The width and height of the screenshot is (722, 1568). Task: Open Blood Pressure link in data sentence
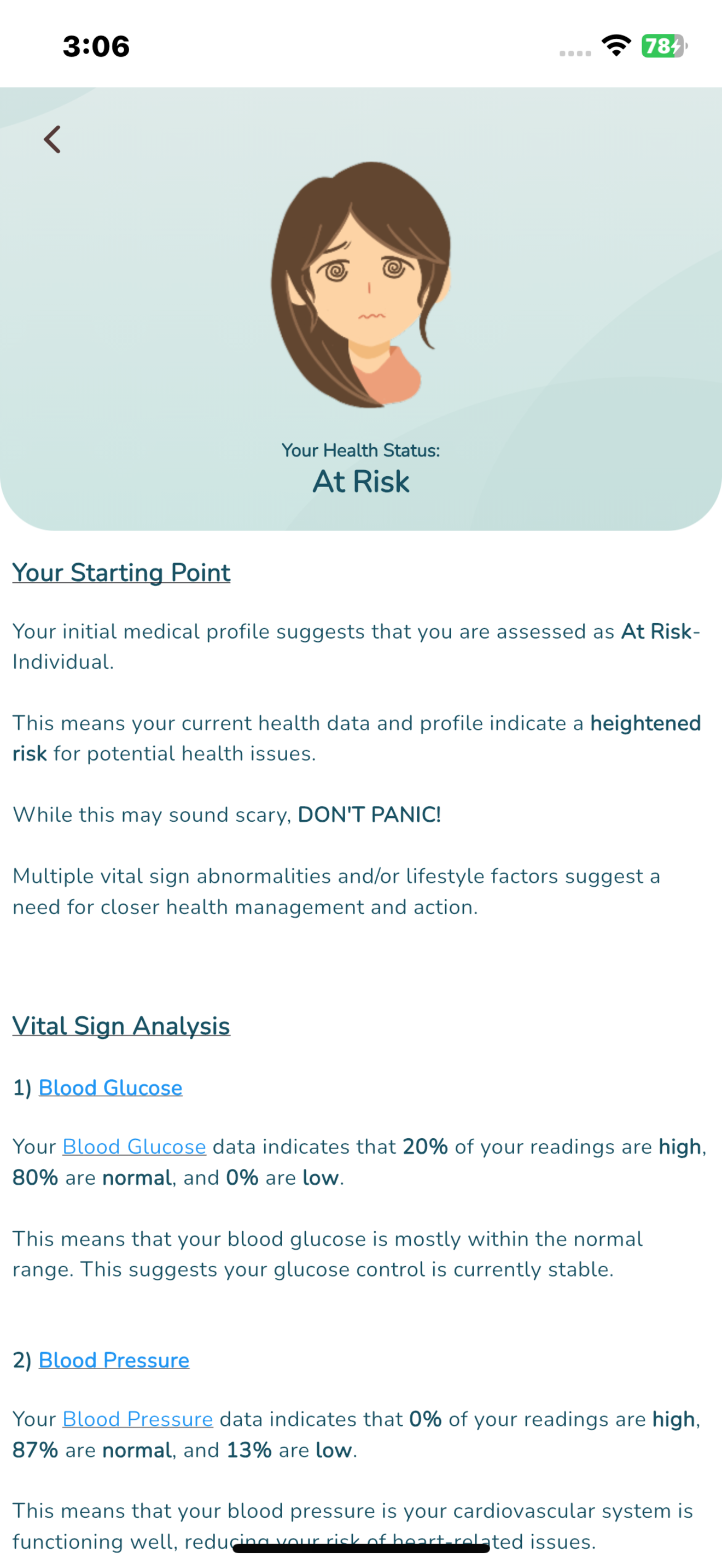pos(138,1419)
